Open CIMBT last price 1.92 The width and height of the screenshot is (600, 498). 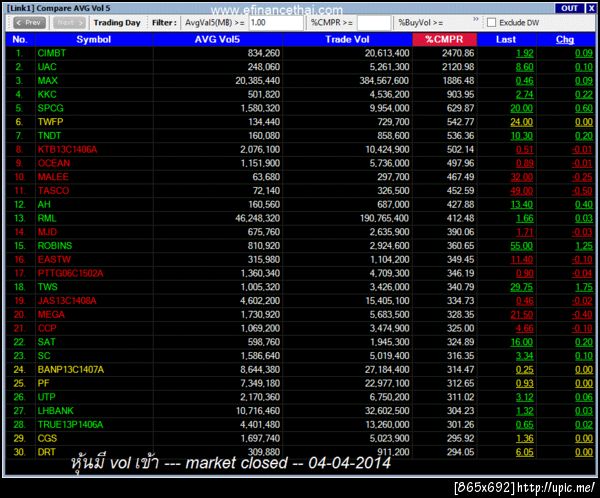[525, 53]
